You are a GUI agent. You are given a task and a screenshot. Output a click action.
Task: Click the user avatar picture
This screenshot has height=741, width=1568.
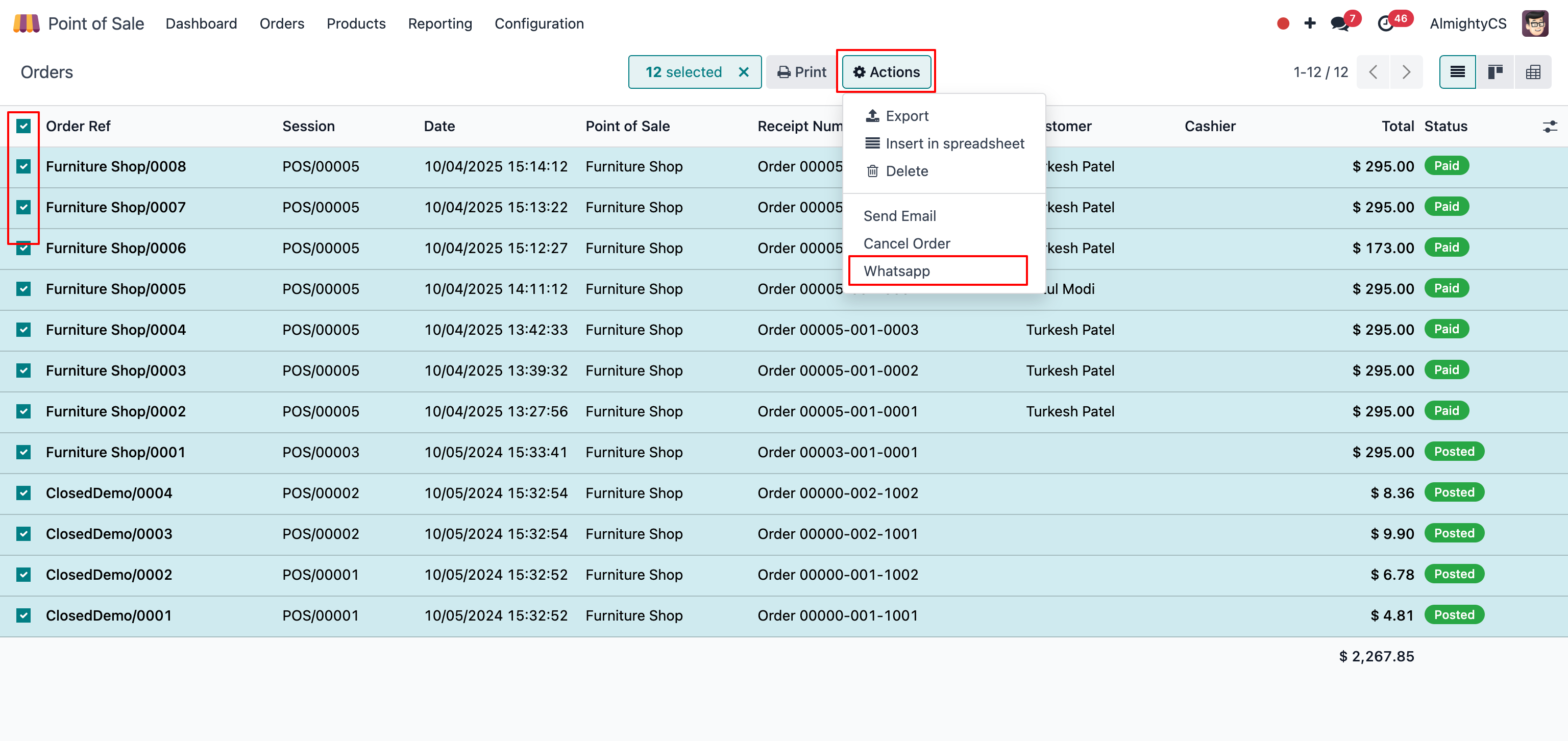pyautogui.click(x=1534, y=23)
